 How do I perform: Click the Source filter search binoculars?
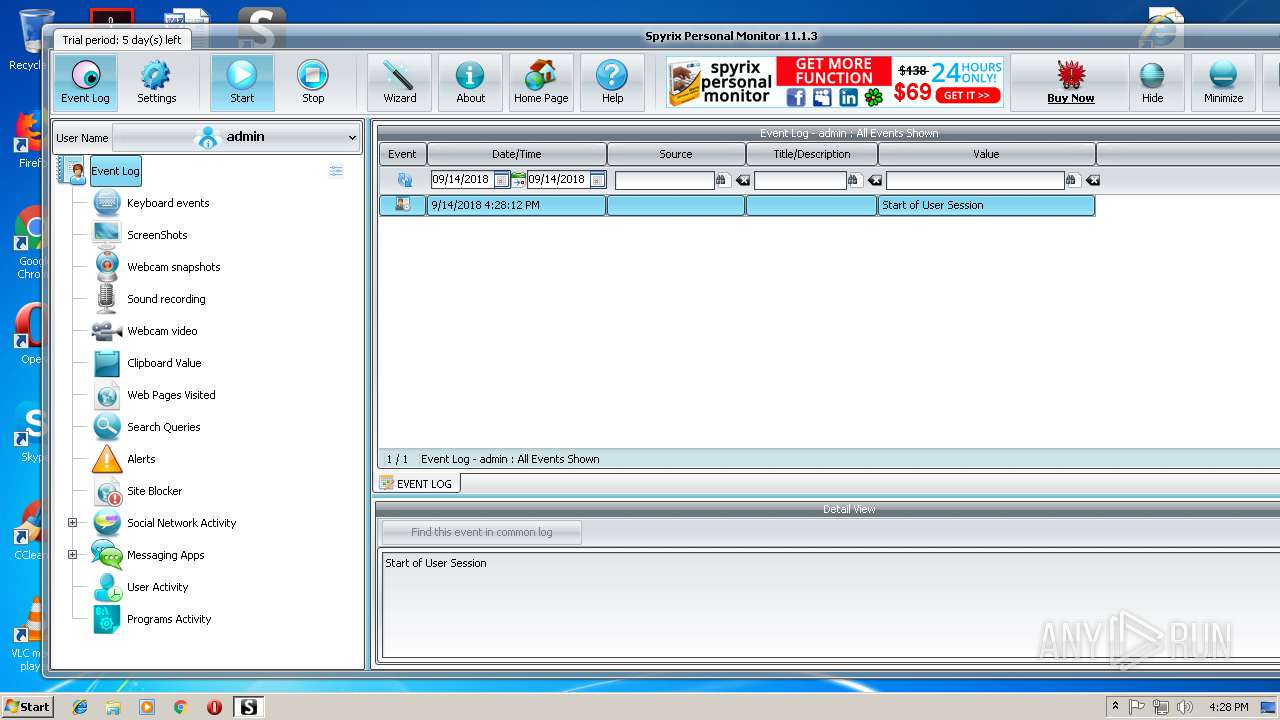(722, 180)
